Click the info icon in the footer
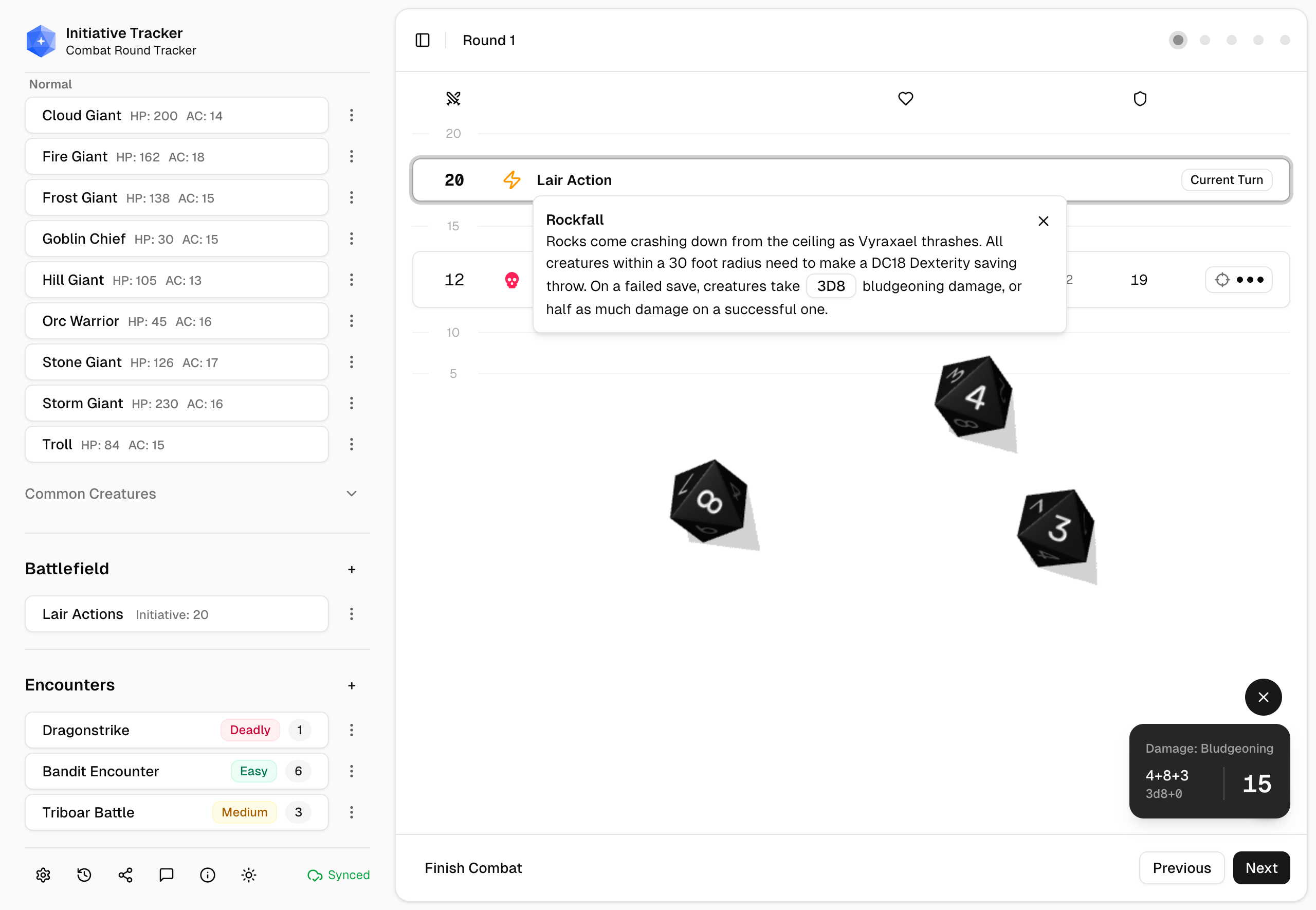This screenshot has width=1316, height=910. [x=207, y=875]
